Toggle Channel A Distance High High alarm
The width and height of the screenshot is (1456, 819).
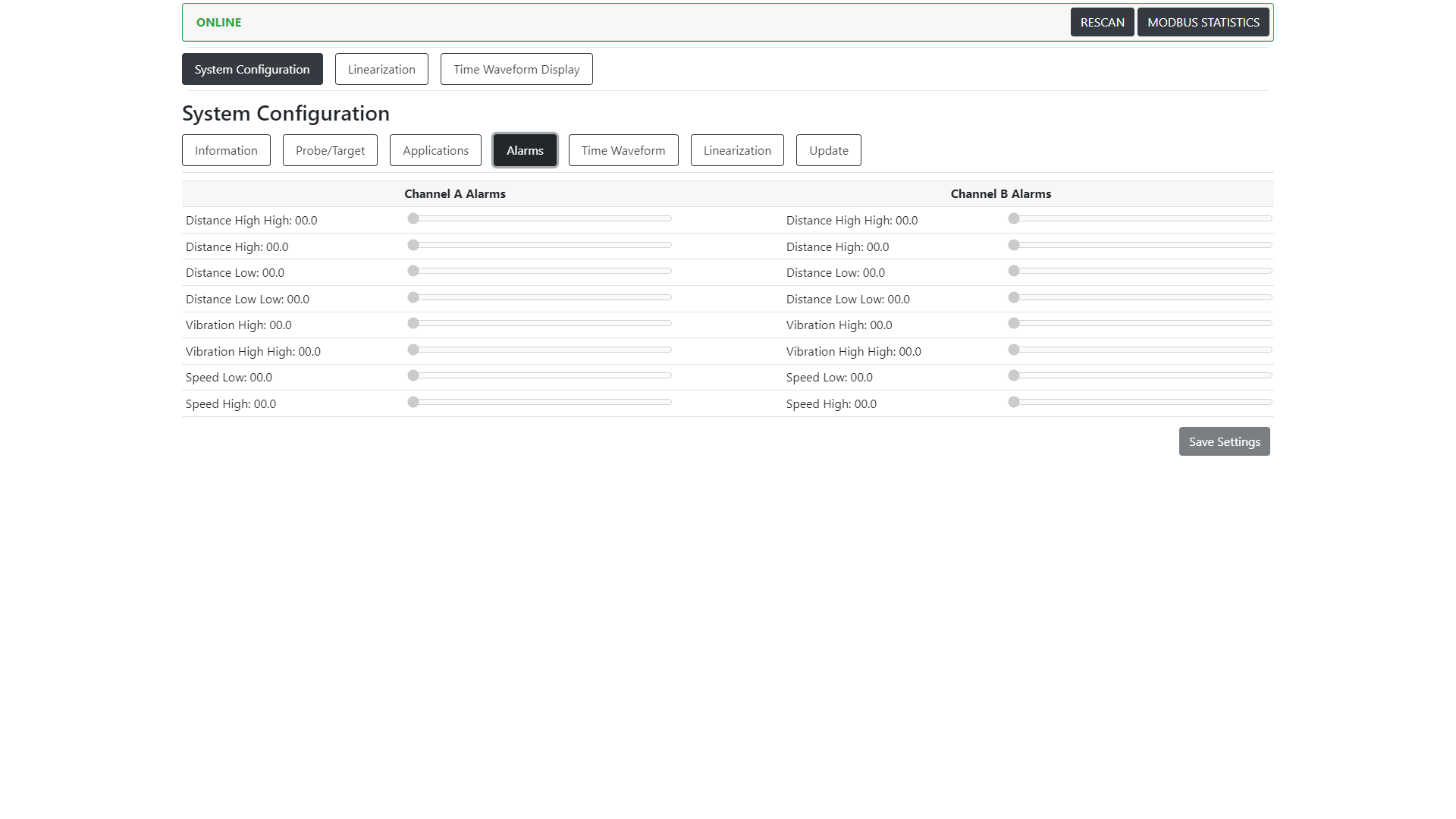point(413,219)
